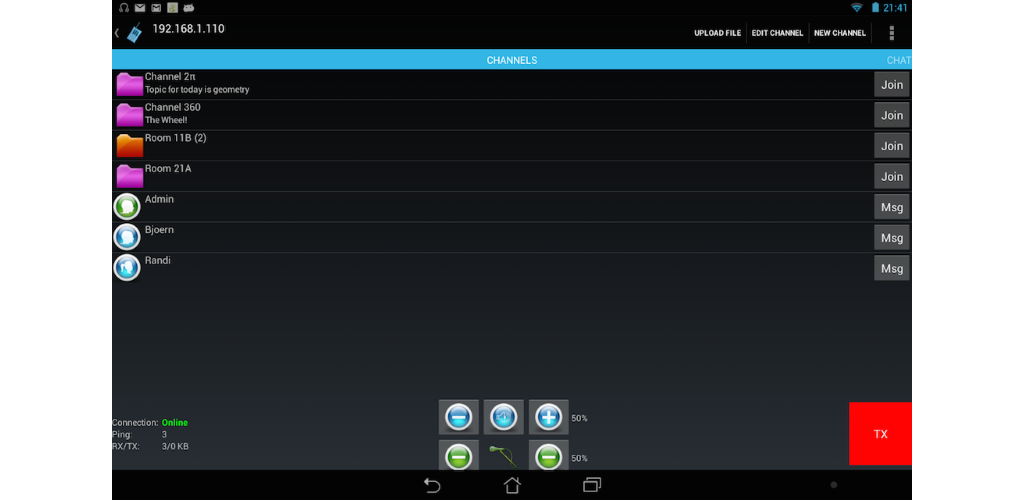
Task: Decrease speaker volume with blue minus
Action: pyautogui.click(x=458, y=417)
